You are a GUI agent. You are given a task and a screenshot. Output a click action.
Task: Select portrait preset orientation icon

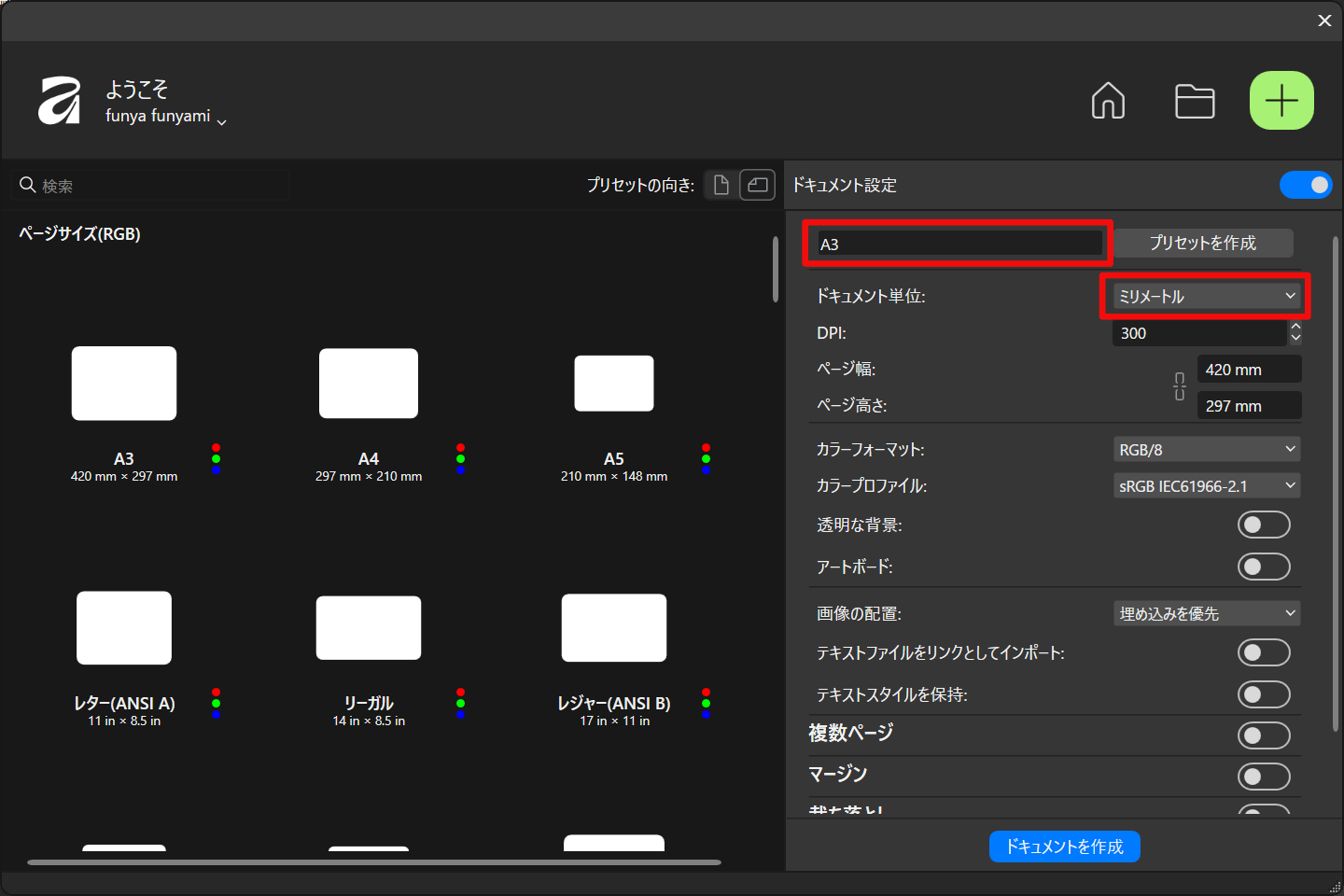tap(721, 185)
